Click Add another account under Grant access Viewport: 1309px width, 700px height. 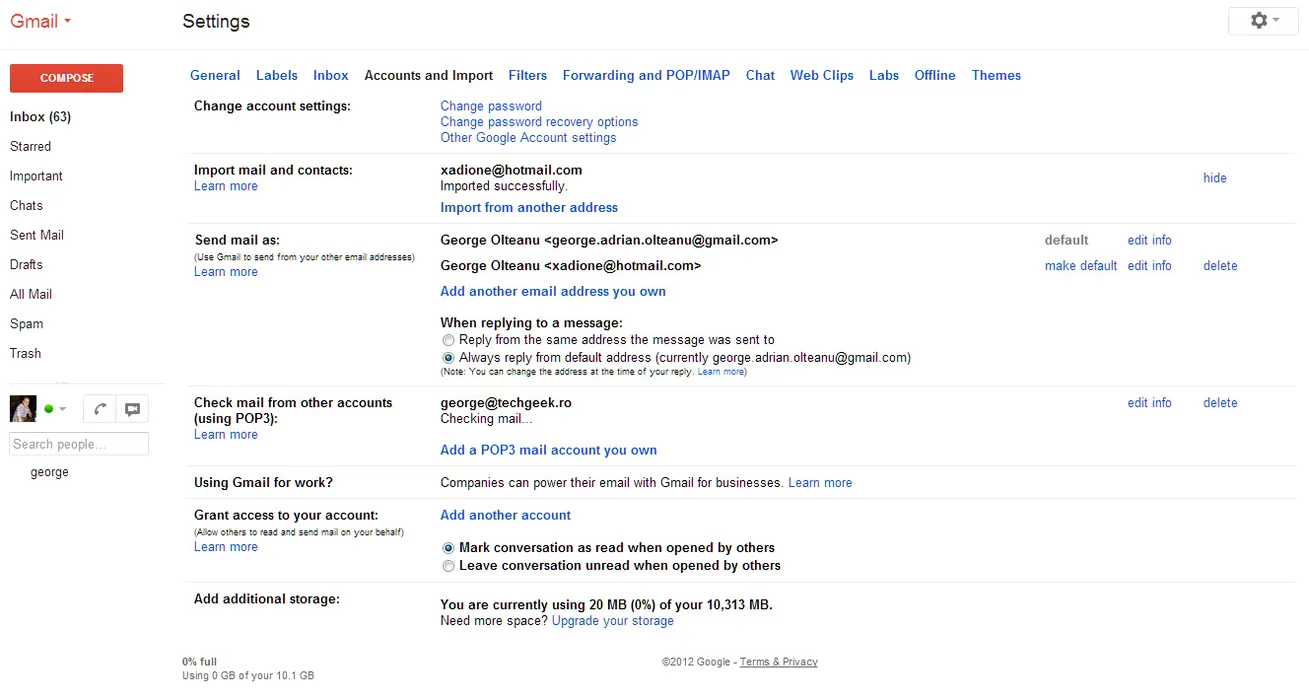(x=506, y=515)
